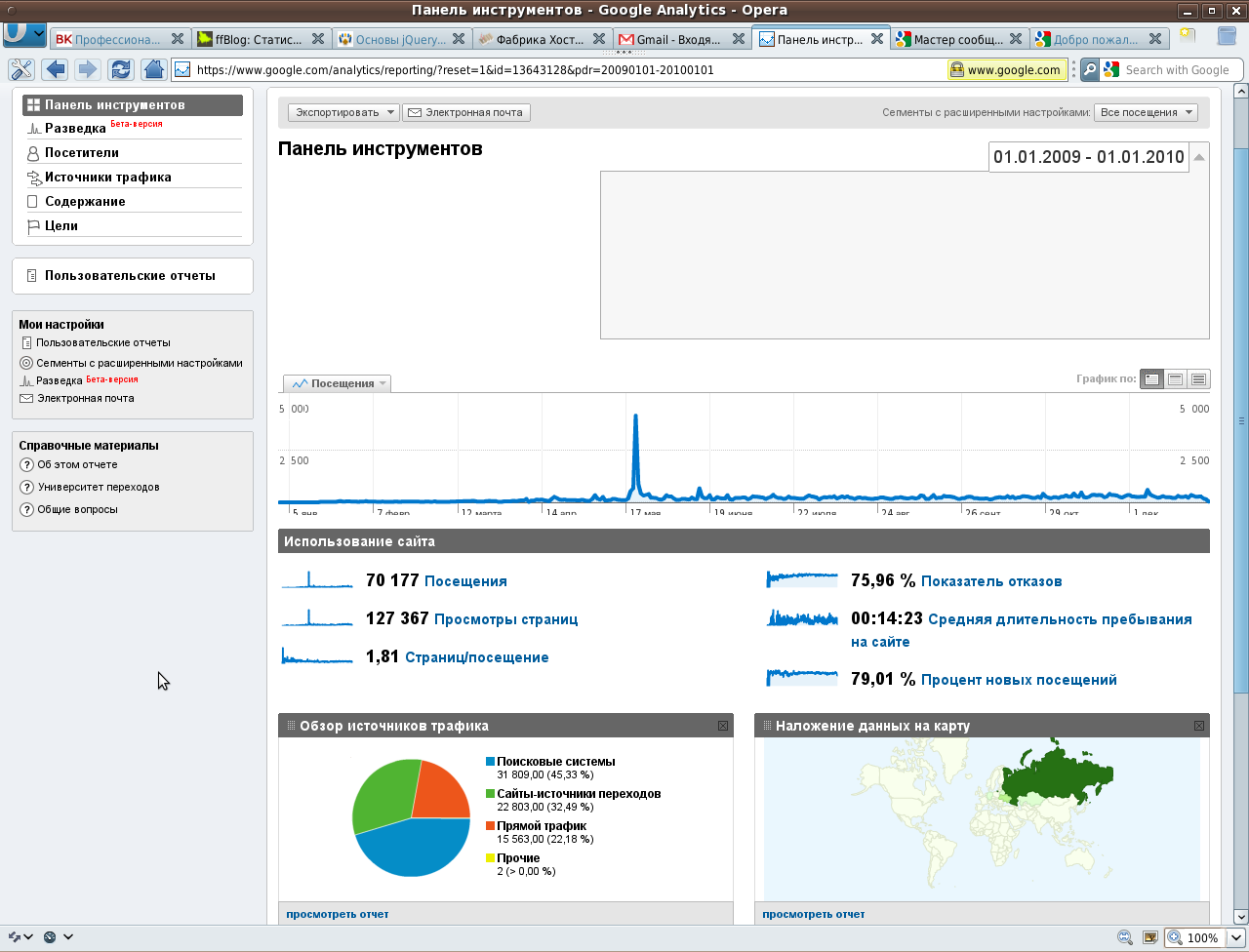Image resolution: width=1249 pixels, height=952 pixels.
Task: Open the Посещения metric dropdown
Action: (x=338, y=383)
